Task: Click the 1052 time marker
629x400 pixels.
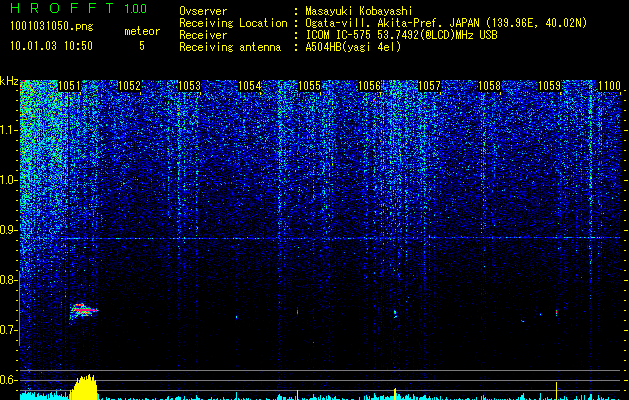Action: [130, 86]
